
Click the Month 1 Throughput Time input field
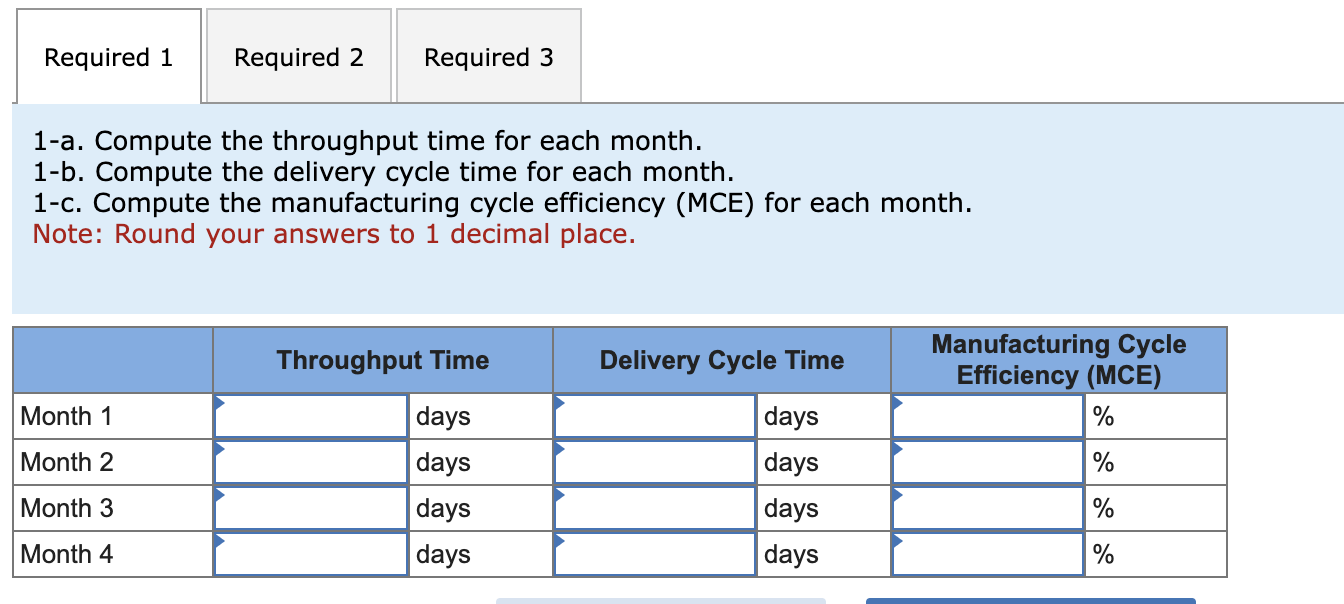pos(310,415)
